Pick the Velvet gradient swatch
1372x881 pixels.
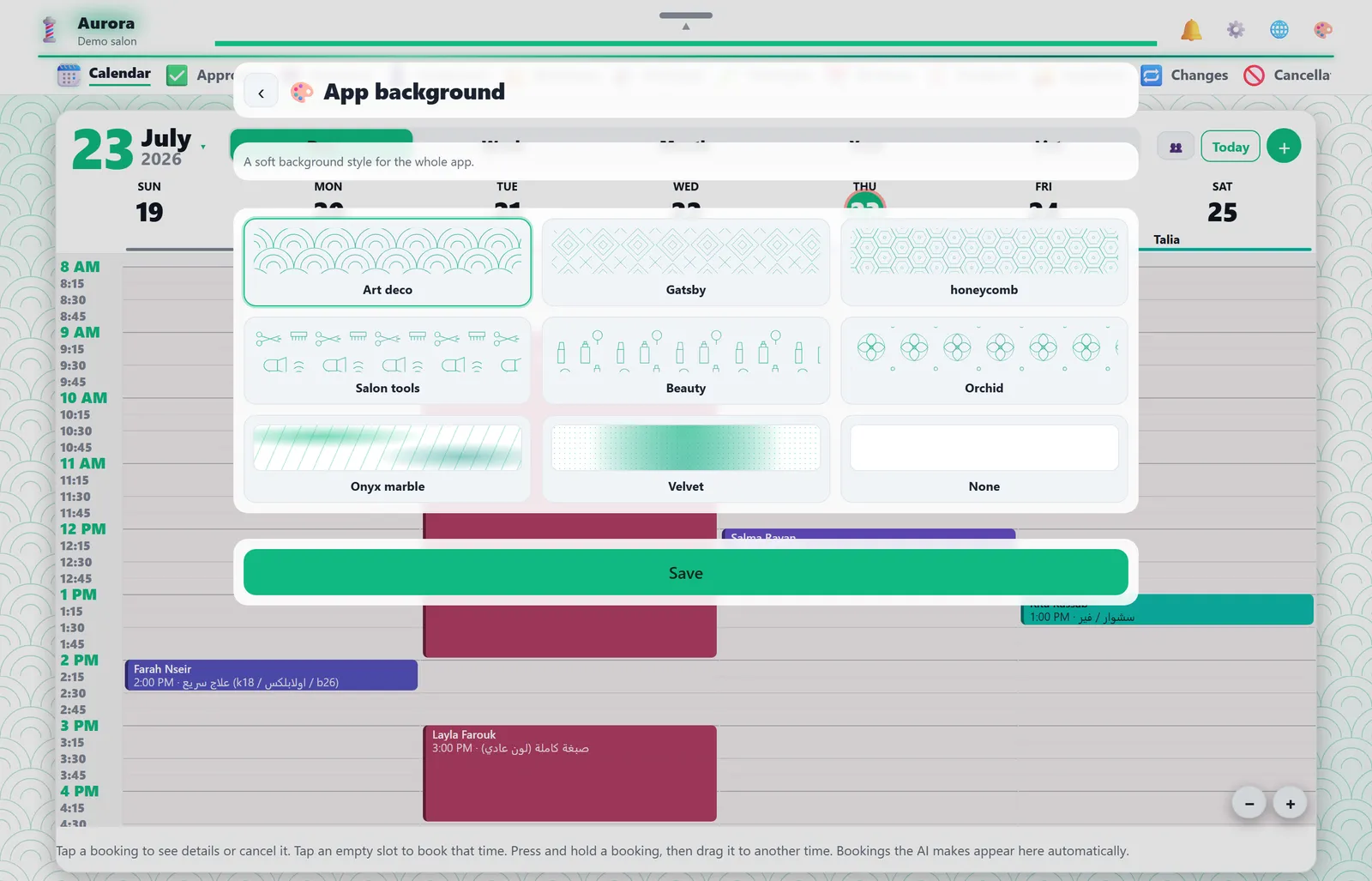coord(686,459)
